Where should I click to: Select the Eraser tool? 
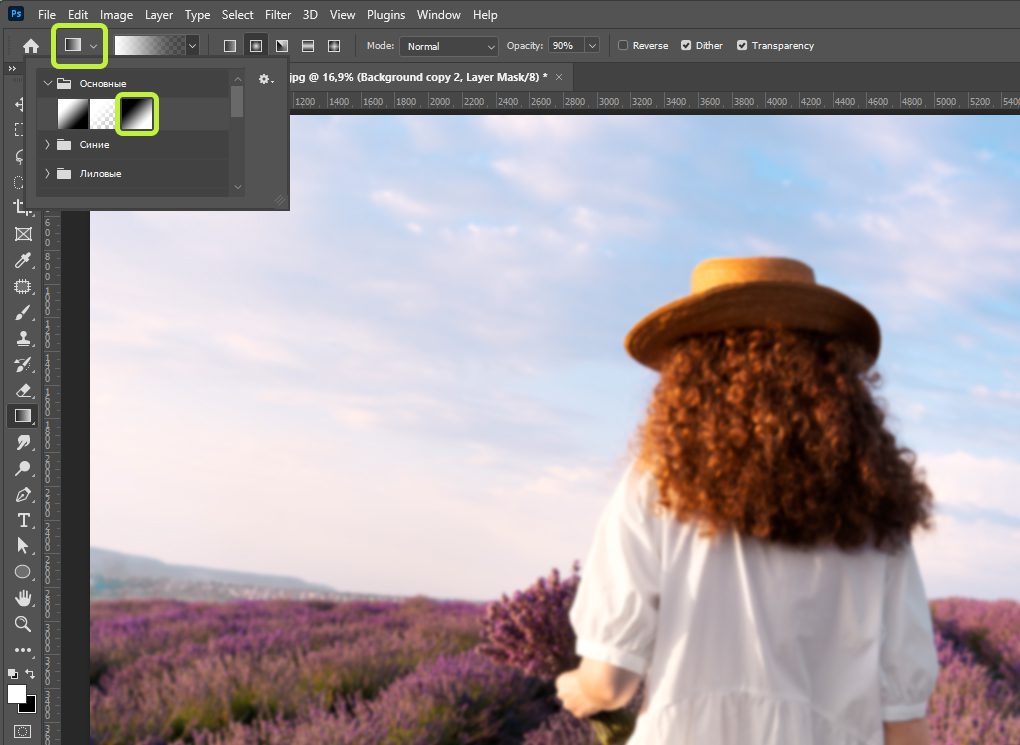coord(23,390)
